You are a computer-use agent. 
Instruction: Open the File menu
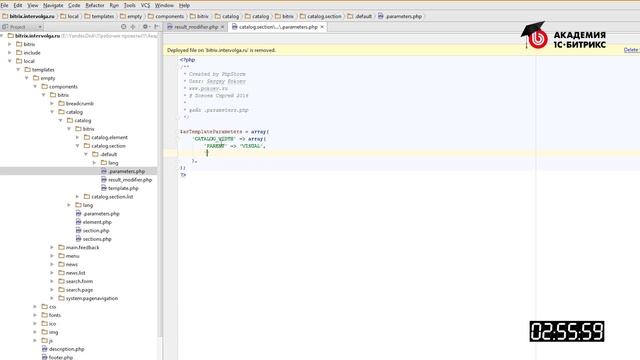(4, 5)
